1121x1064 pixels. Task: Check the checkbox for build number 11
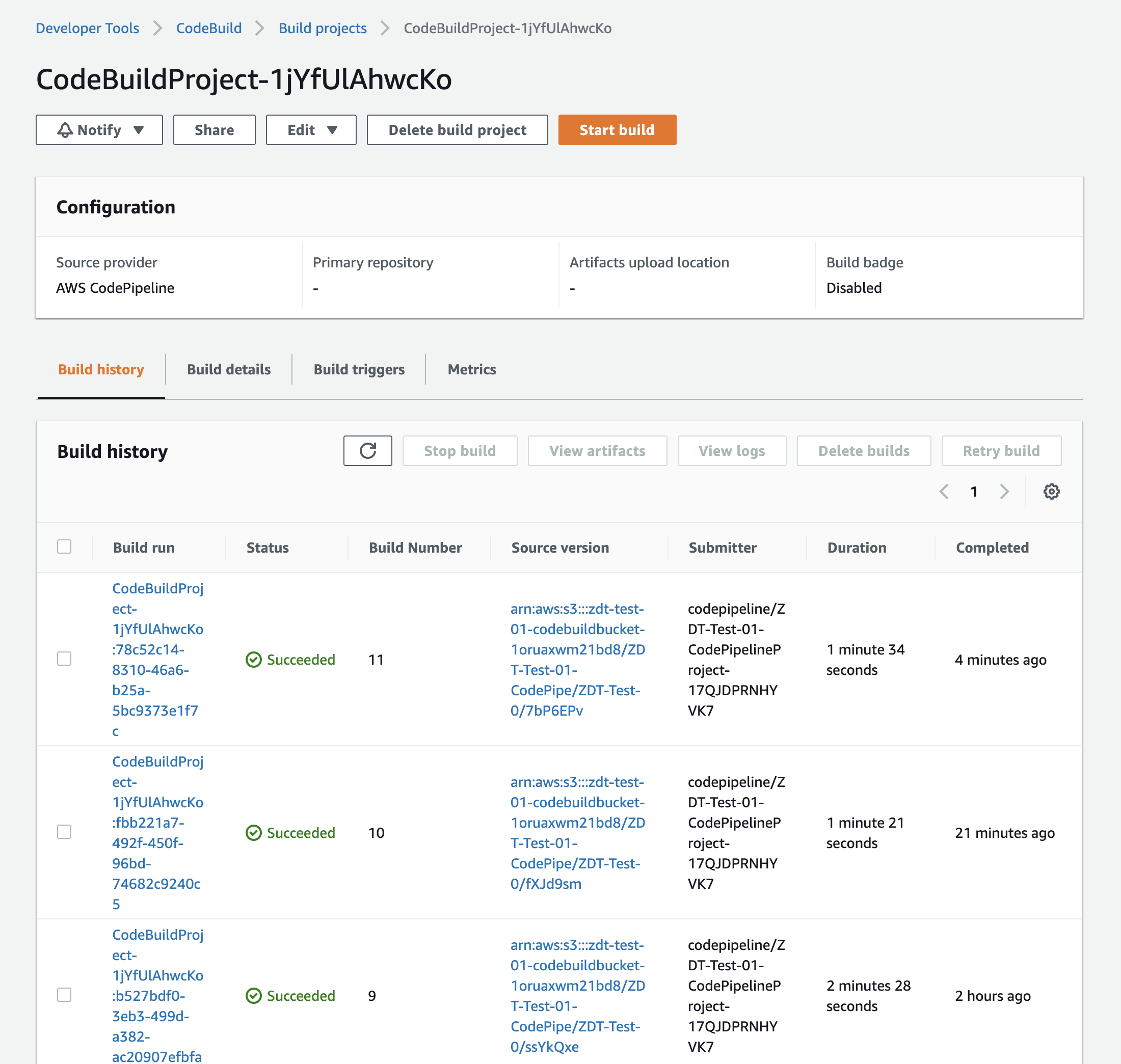(x=64, y=659)
